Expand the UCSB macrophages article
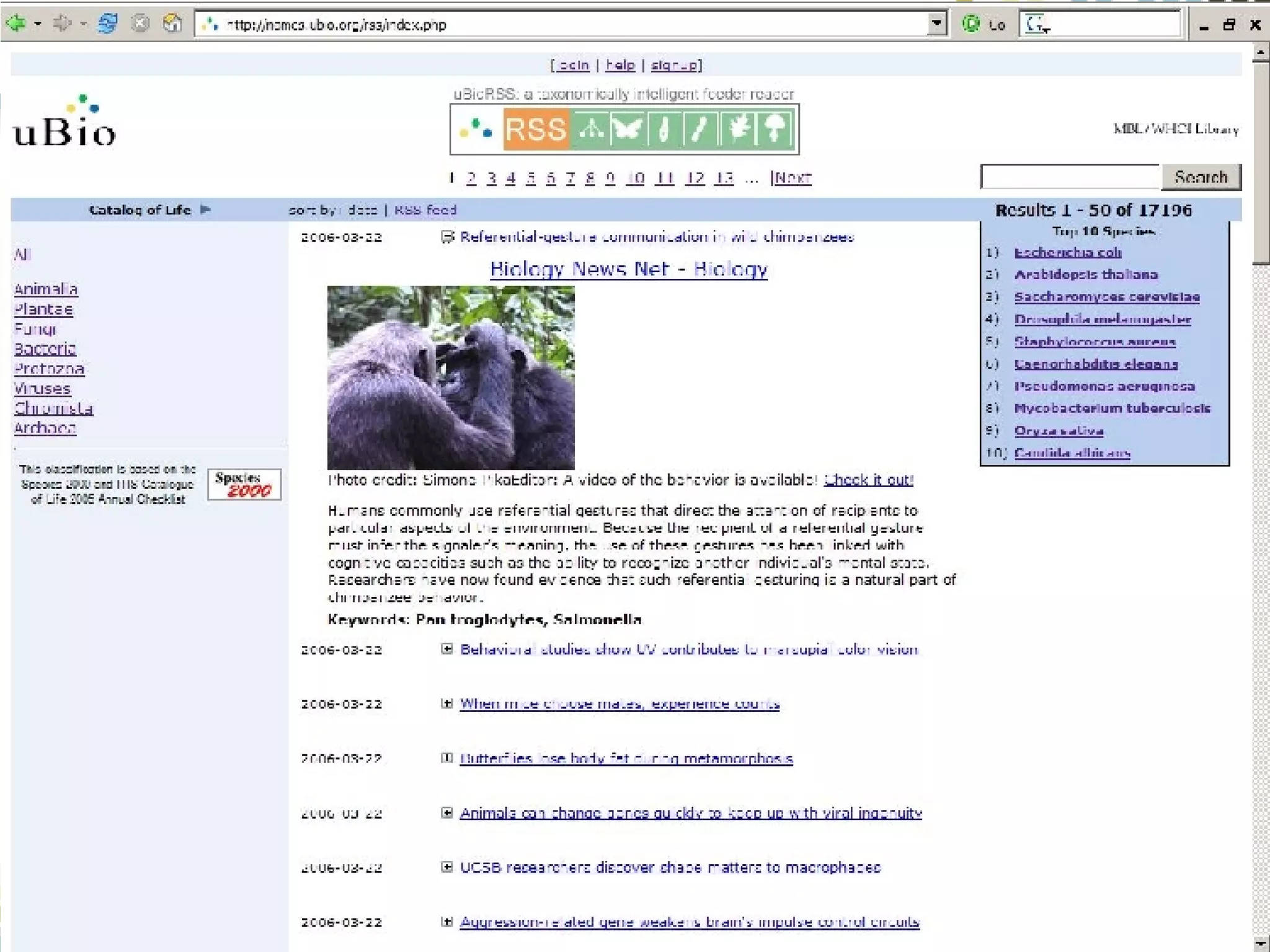Image resolution: width=1270 pixels, height=952 pixels. click(447, 866)
